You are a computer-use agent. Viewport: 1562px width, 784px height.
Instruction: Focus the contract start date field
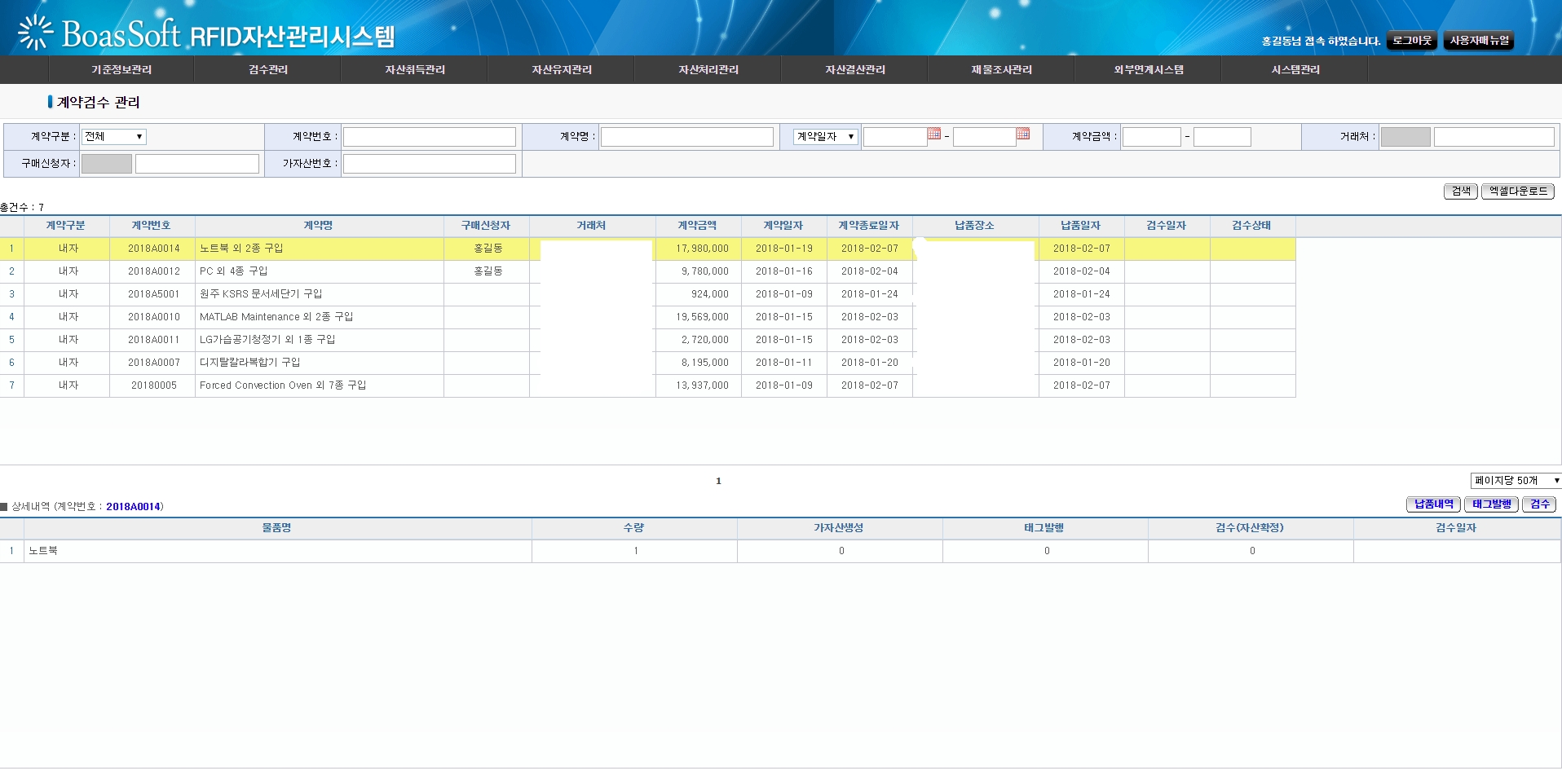(895, 137)
